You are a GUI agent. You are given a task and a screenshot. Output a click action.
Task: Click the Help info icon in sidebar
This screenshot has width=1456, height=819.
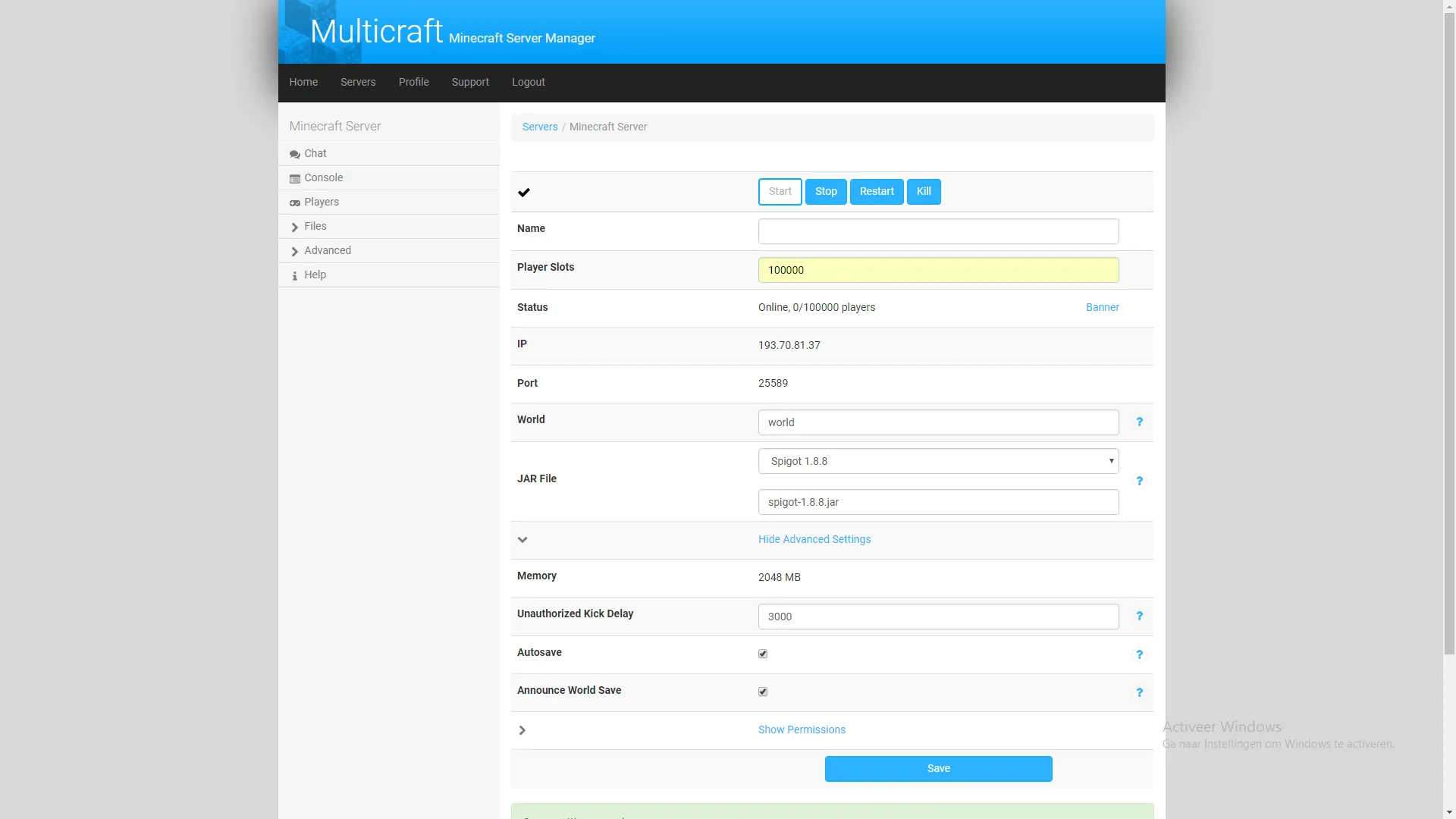[x=294, y=275]
